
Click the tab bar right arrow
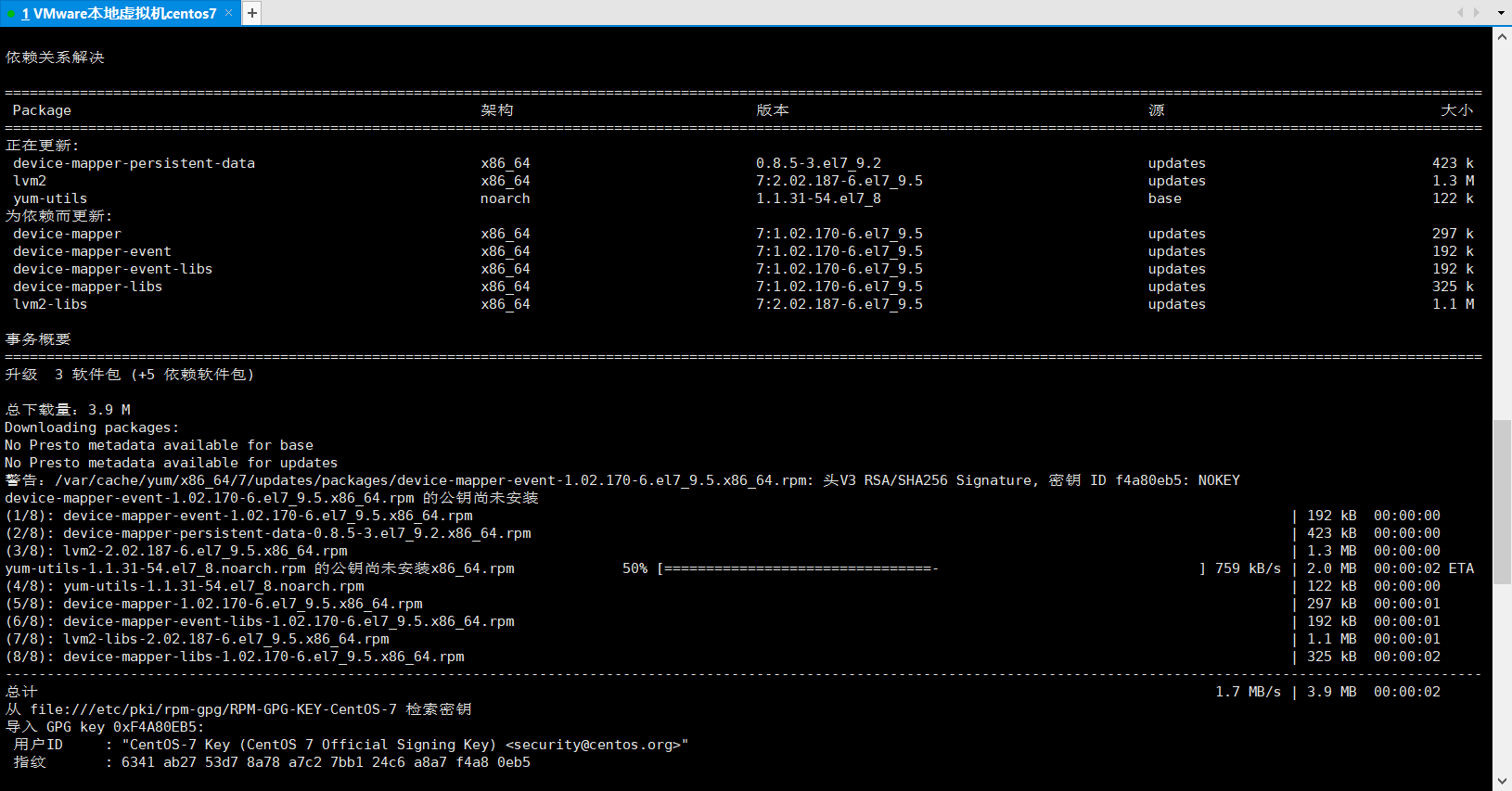click(1477, 13)
